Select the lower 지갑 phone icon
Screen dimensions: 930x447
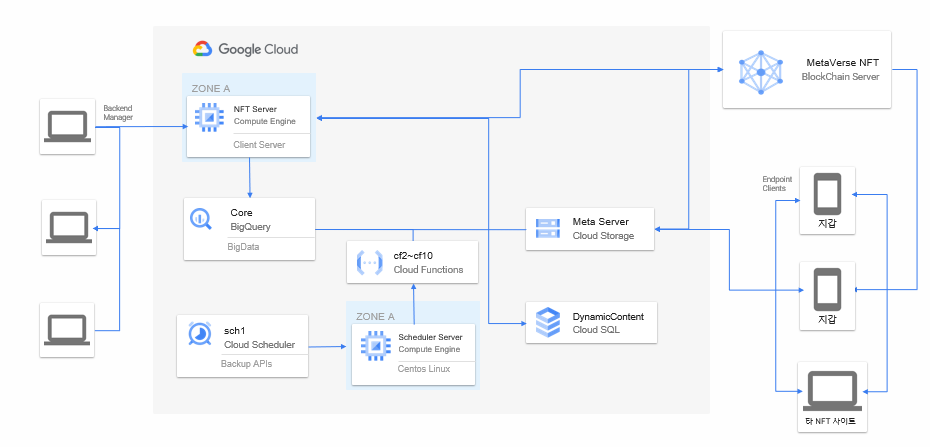point(827,289)
